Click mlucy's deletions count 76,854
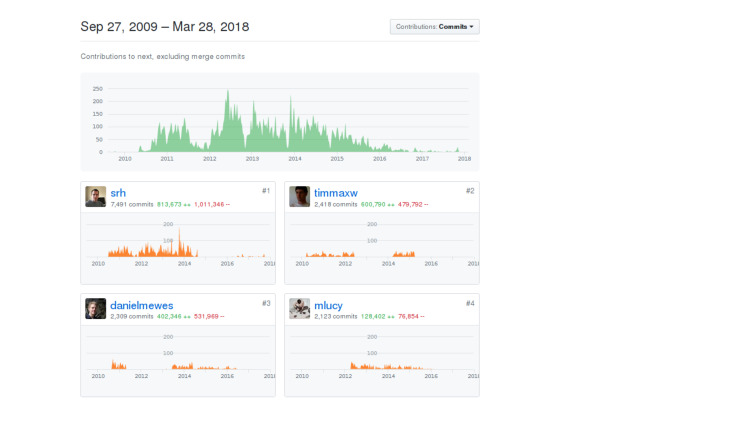Viewport: 750px width, 422px height. click(x=411, y=316)
